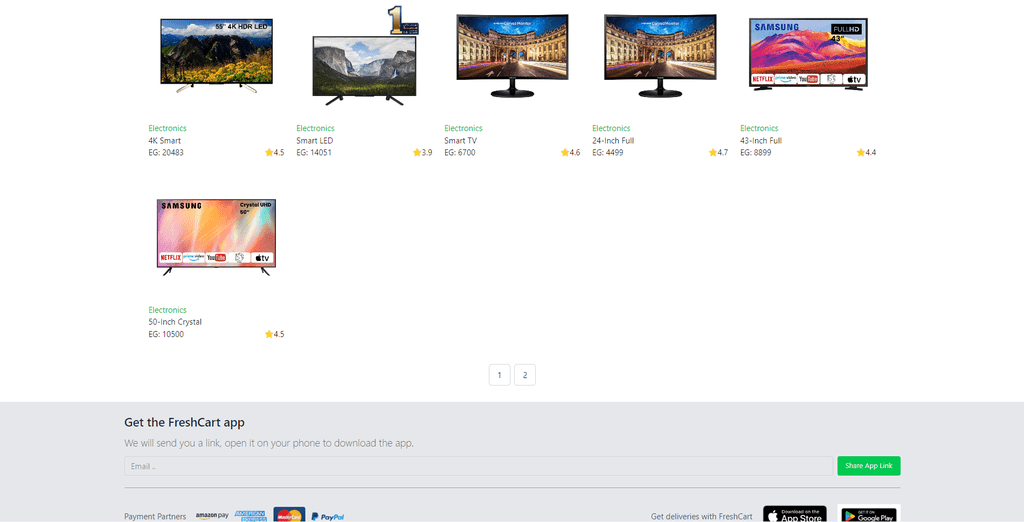
Task: Open the Google Play download badge
Action: 869,514
